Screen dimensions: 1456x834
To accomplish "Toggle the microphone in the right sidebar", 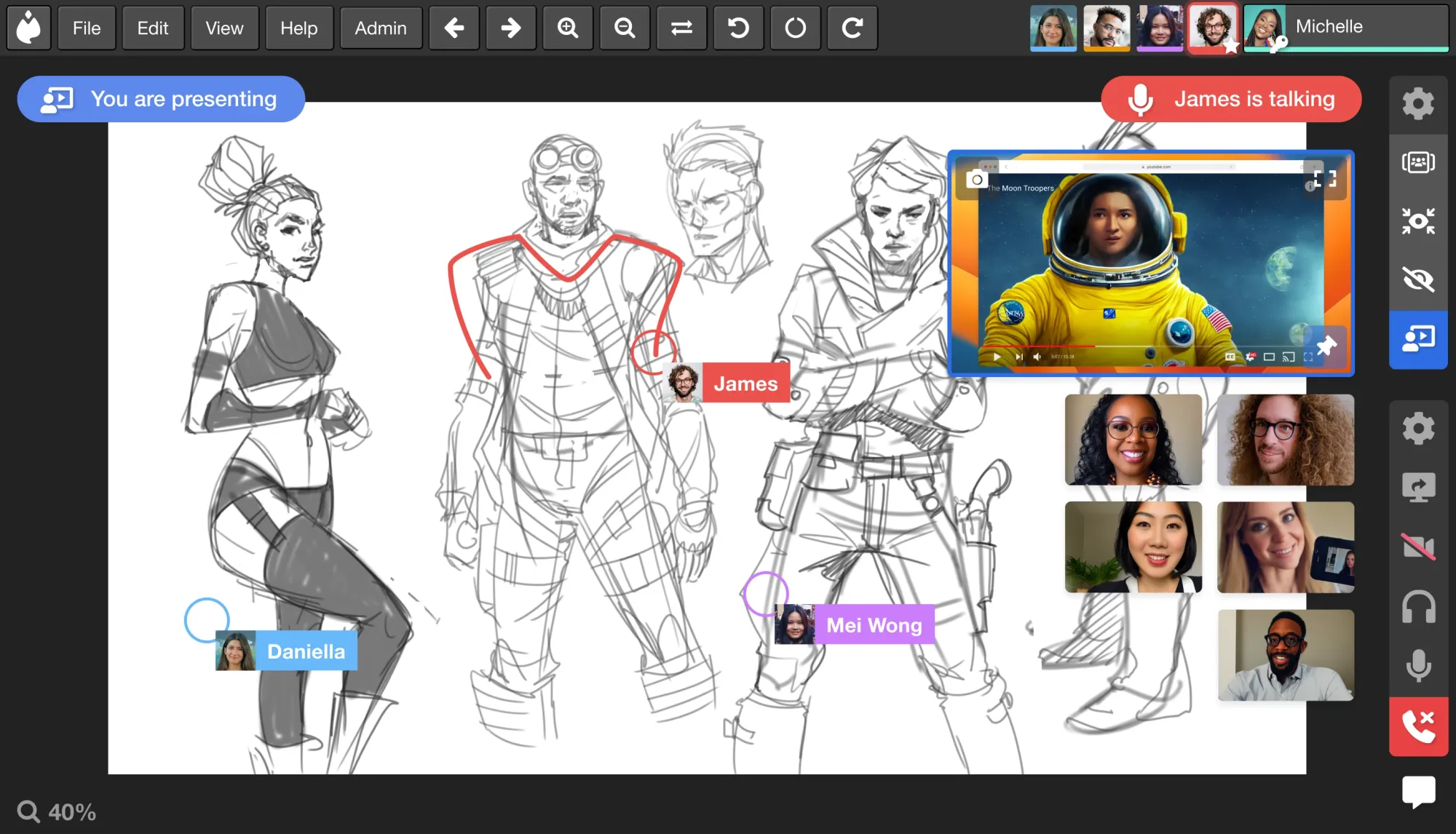I will click(x=1418, y=665).
